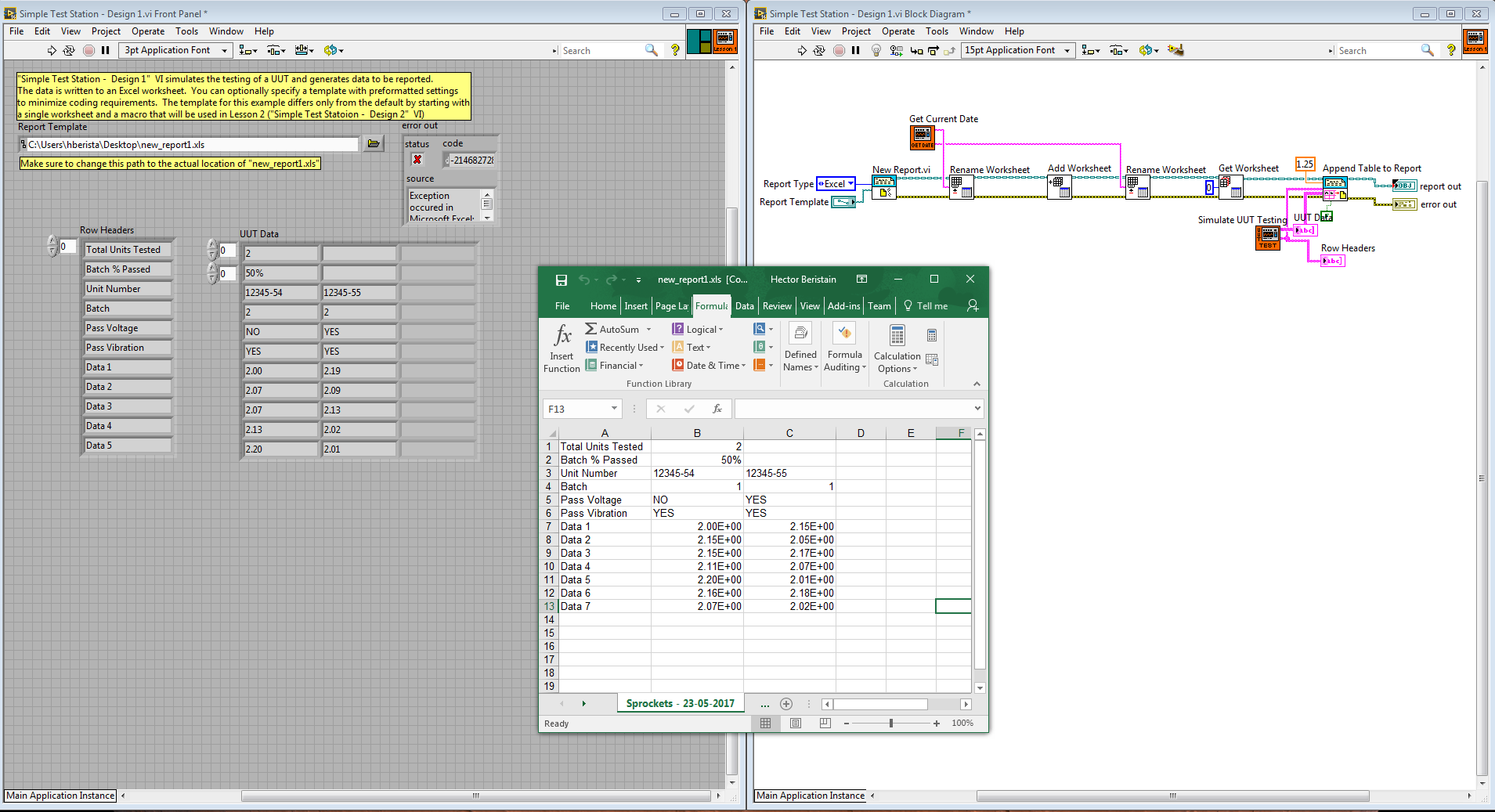1495x812 pixels.
Task: Select the Sprockets - 23-05-2017 sheet tab
Action: click(680, 703)
